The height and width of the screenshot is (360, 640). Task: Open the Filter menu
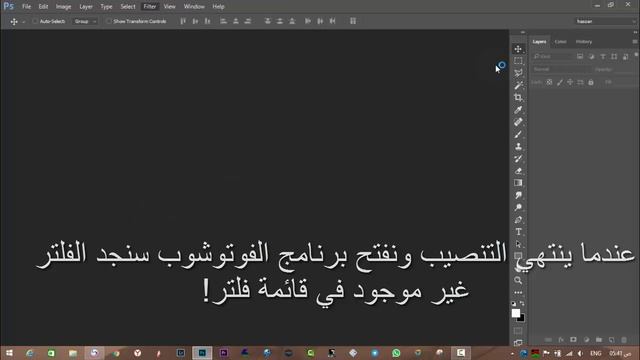(150, 7)
